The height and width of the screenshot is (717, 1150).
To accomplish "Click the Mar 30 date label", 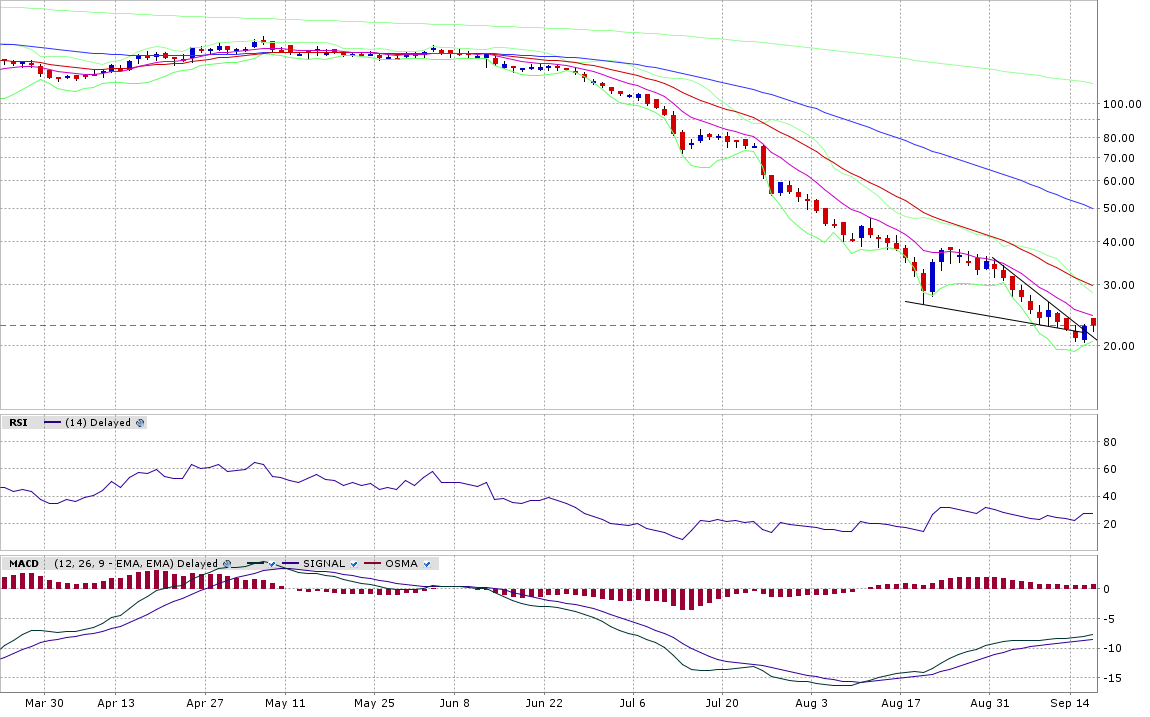I will pos(44,703).
